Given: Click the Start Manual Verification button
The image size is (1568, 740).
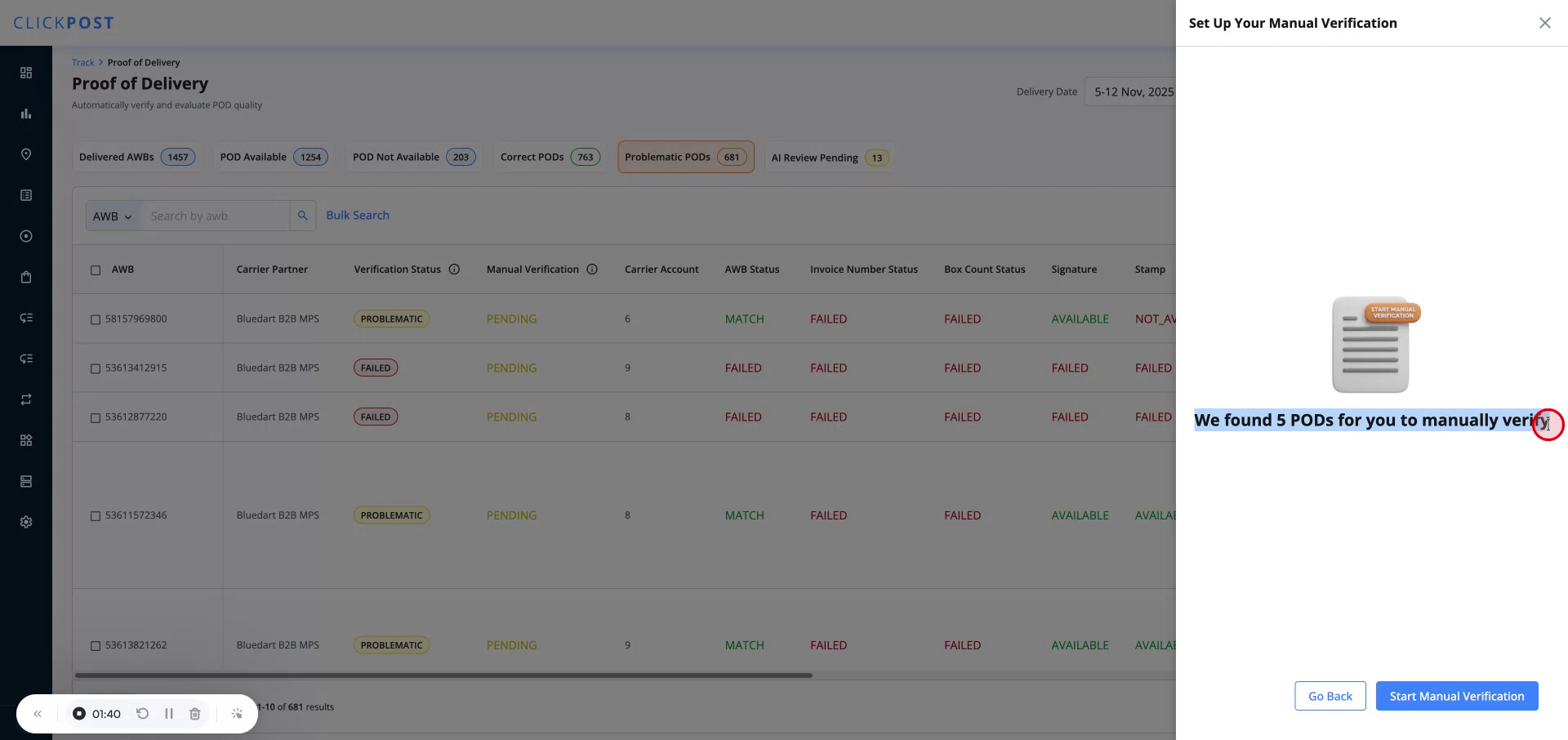Looking at the screenshot, I should pos(1456,696).
